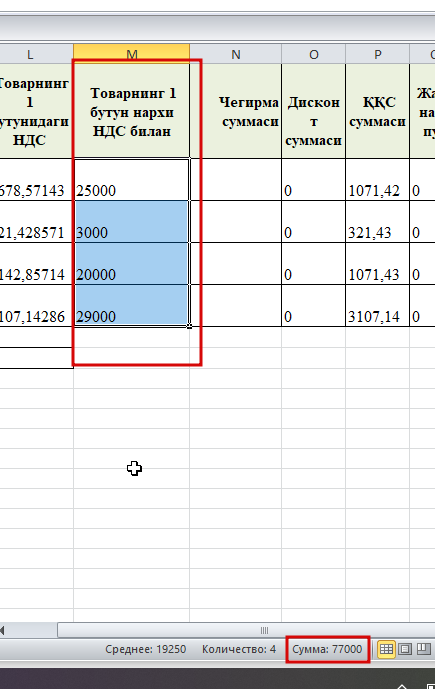Click the horizontal scrollbar left arrow
The width and height of the screenshot is (435, 689).
2,630
